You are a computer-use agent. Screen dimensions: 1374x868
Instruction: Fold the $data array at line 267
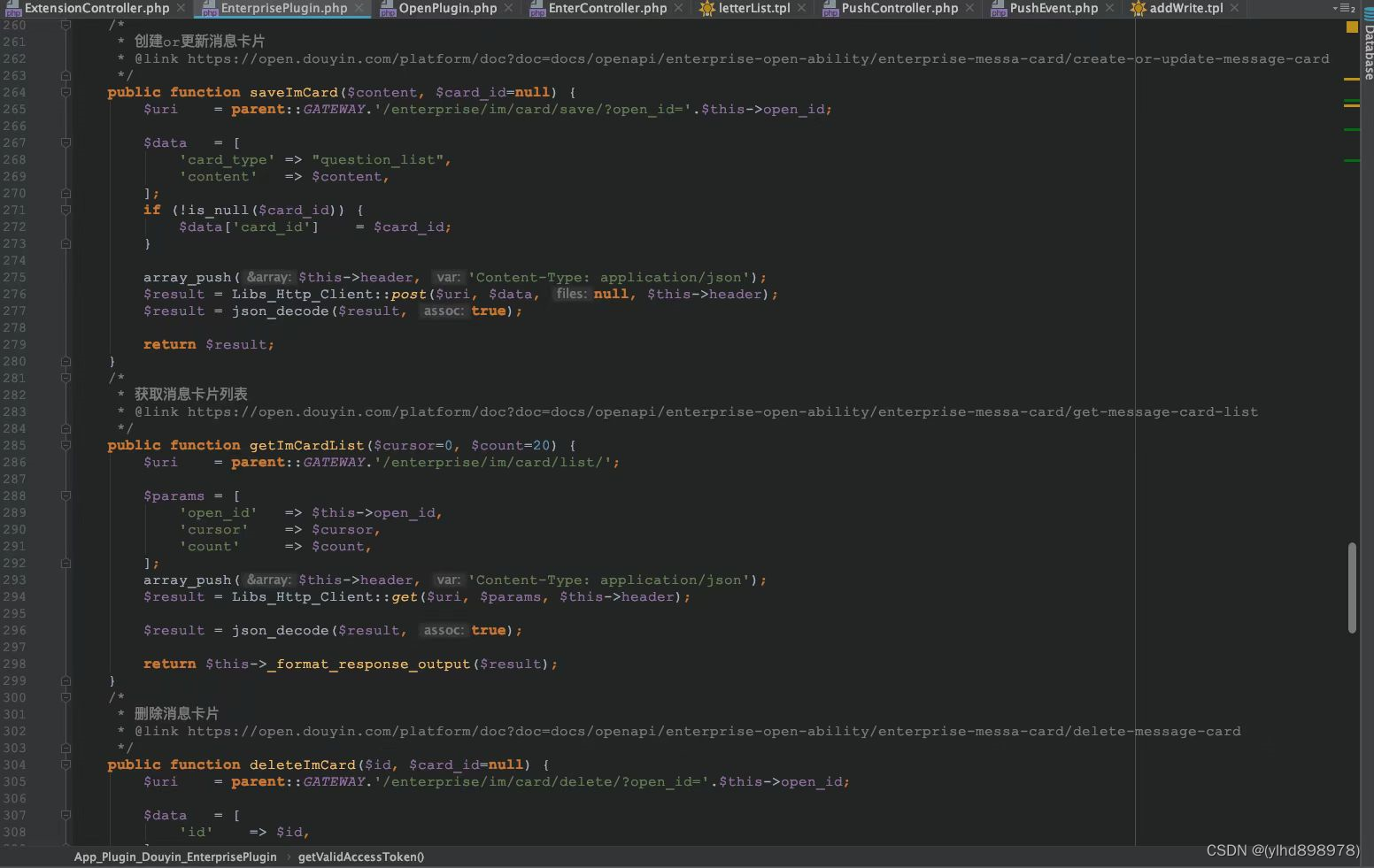66,142
